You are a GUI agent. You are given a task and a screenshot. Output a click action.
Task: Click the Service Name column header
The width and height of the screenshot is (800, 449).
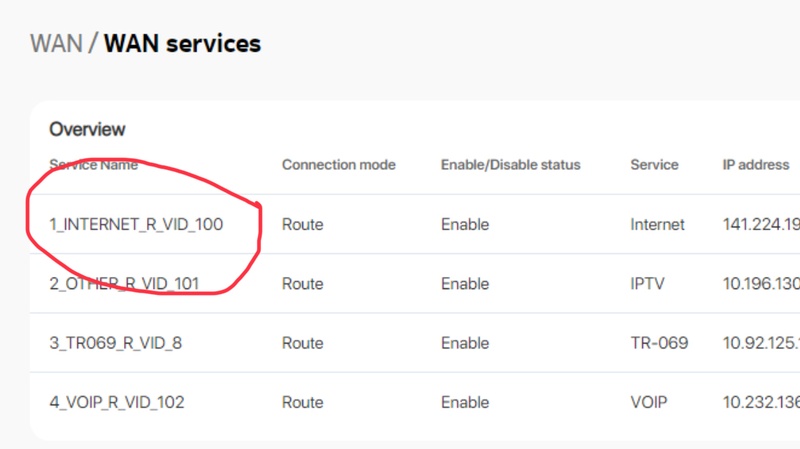click(x=94, y=164)
